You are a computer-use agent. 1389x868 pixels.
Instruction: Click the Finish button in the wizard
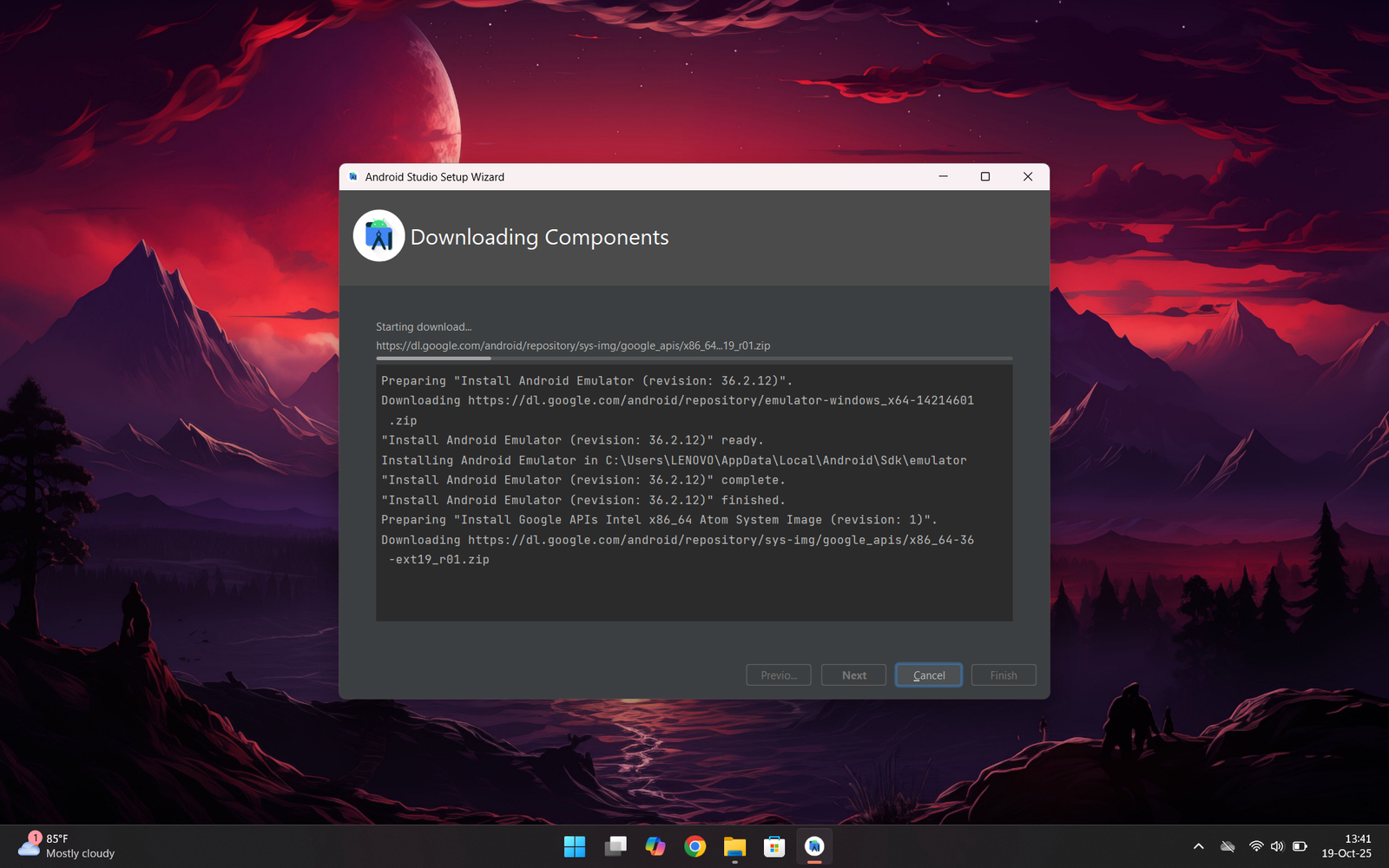tap(1003, 675)
